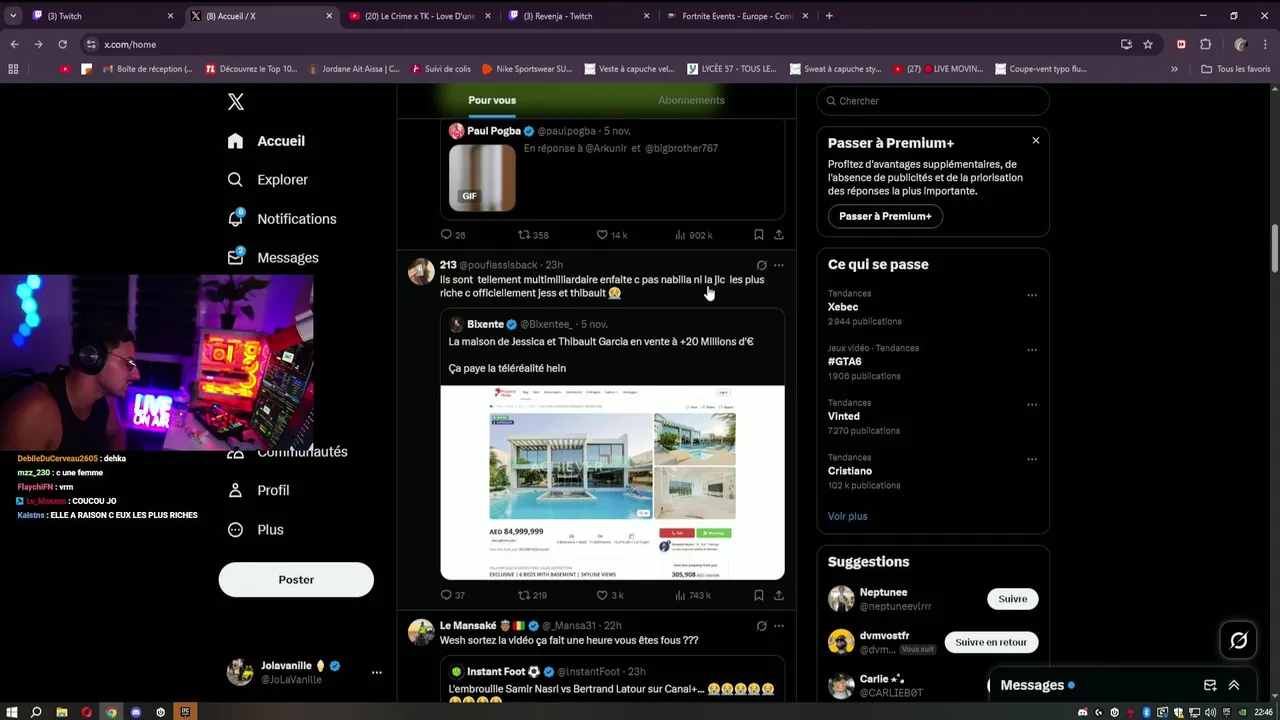The height and width of the screenshot is (720, 1280).
Task: Open more options on Le Mansaké post
Action: point(778,626)
